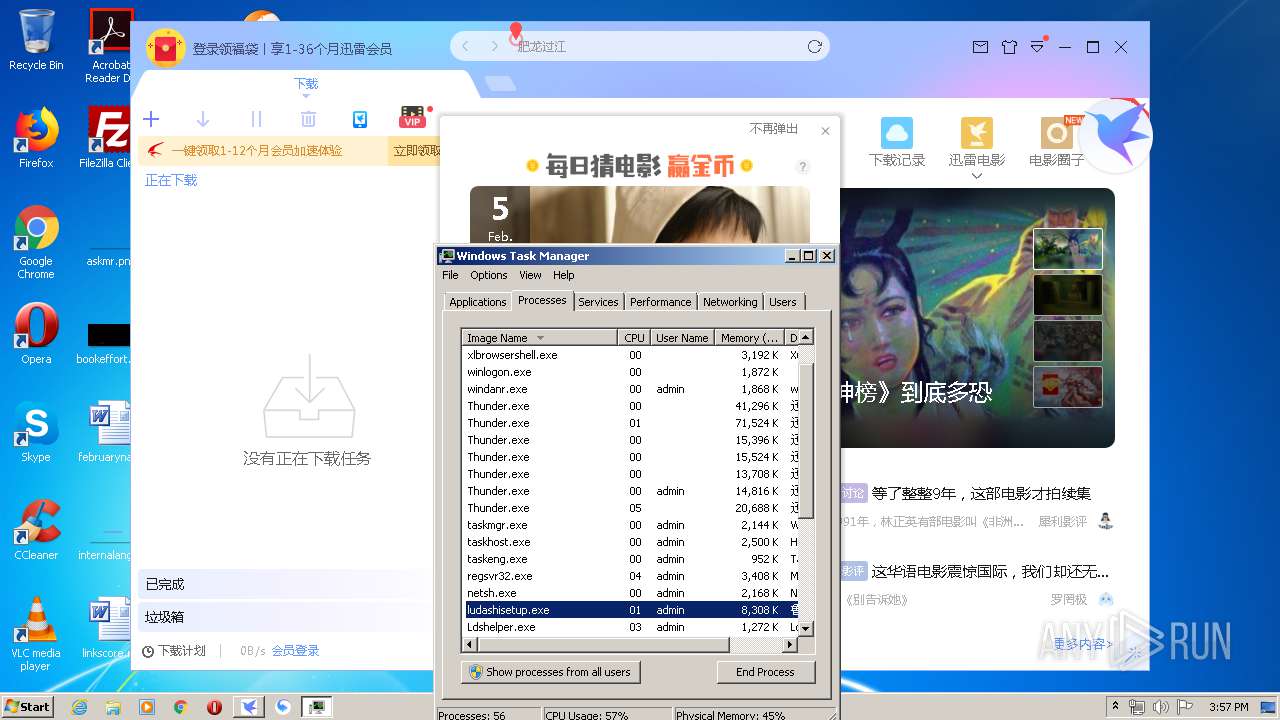Add a new download task (plus icon)
Screen dimensions: 1280x720
click(x=151, y=119)
